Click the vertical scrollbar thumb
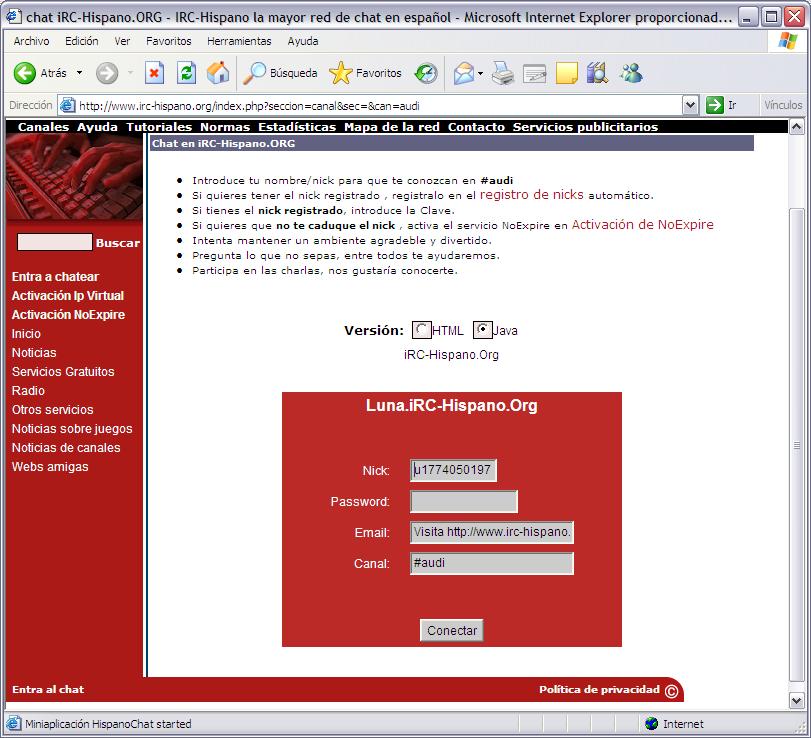This screenshot has width=811, height=738. coord(797,445)
